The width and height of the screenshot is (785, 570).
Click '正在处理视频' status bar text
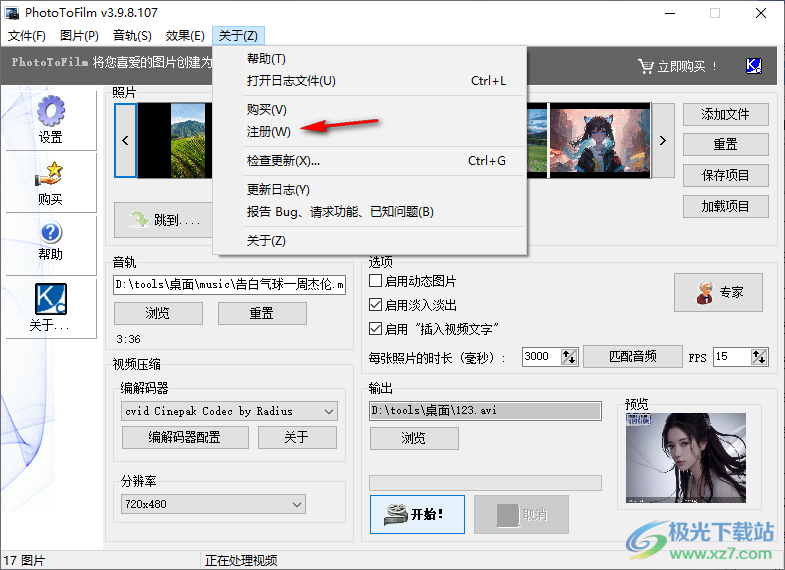tap(241, 560)
